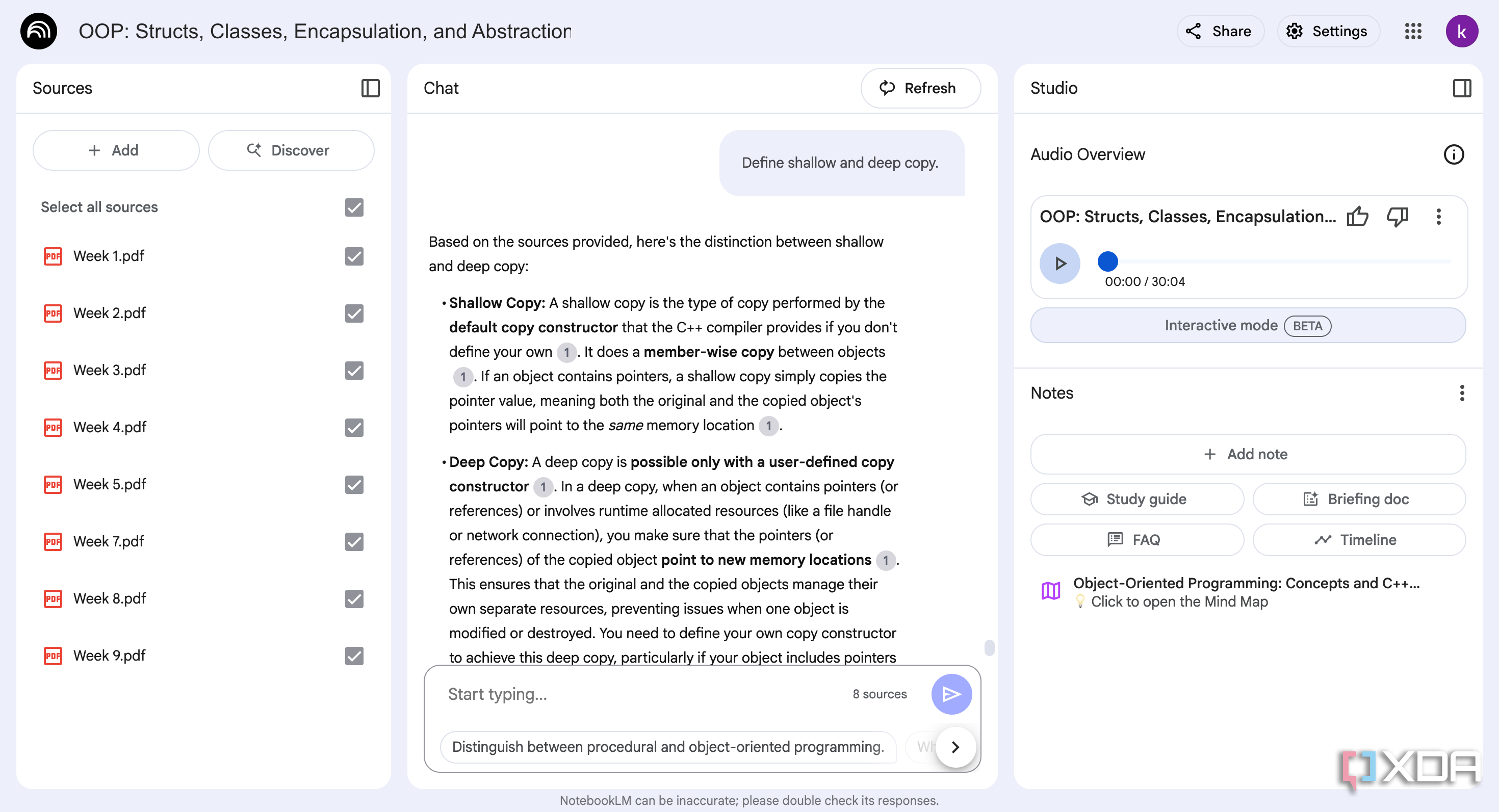The width and height of the screenshot is (1499, 812).
Task: Open the NotebookLM logo home icon
Action: tap(38, 31)
